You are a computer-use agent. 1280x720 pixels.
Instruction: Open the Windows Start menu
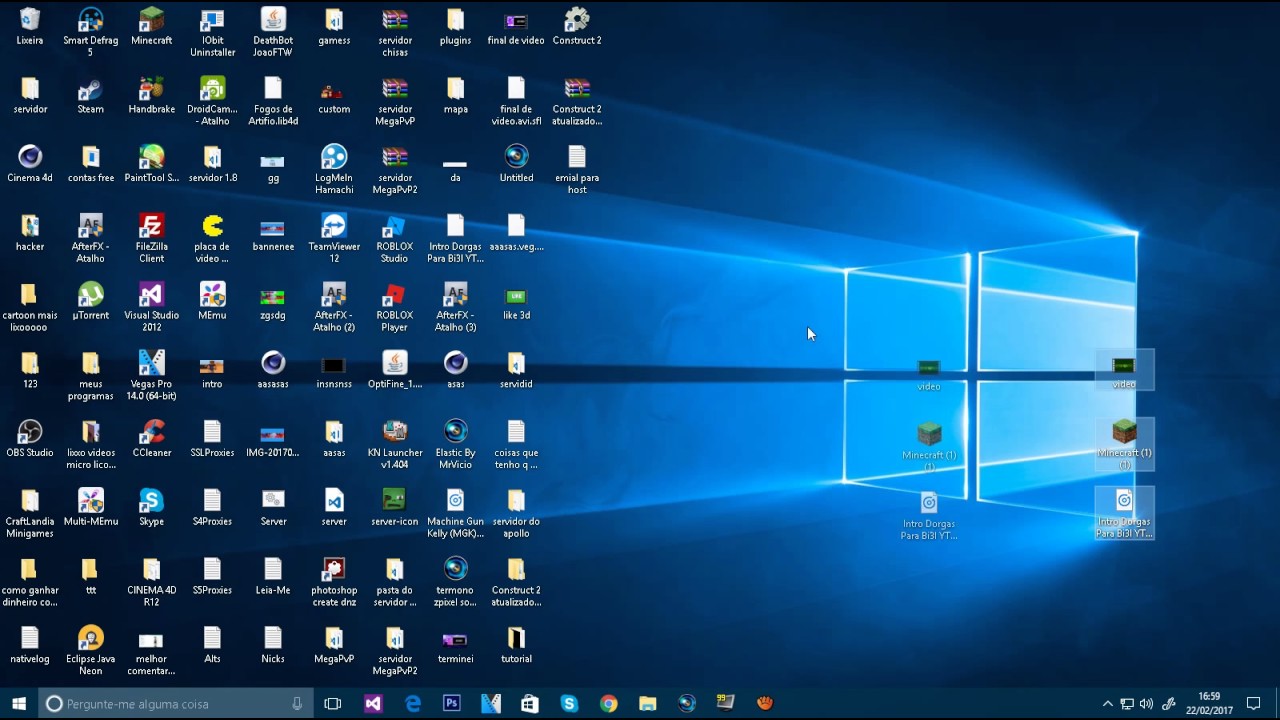[18, 704]
